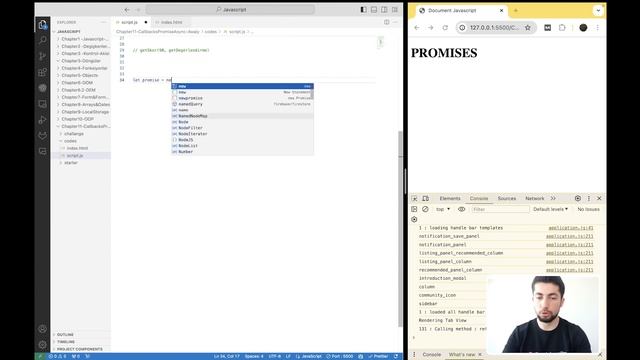Open Manage gear icon in VS Code
Screen dimensions: 640x360
42,344
